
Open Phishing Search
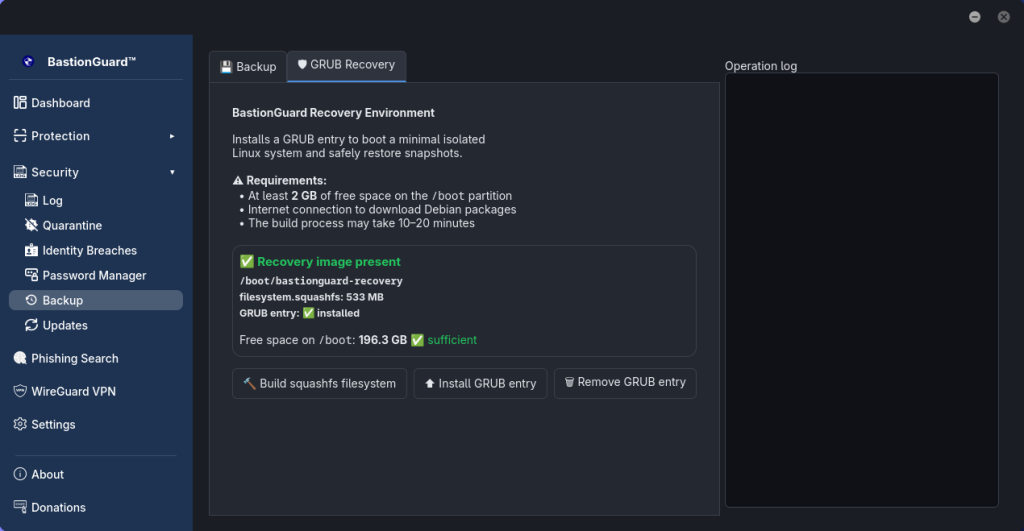96,358
